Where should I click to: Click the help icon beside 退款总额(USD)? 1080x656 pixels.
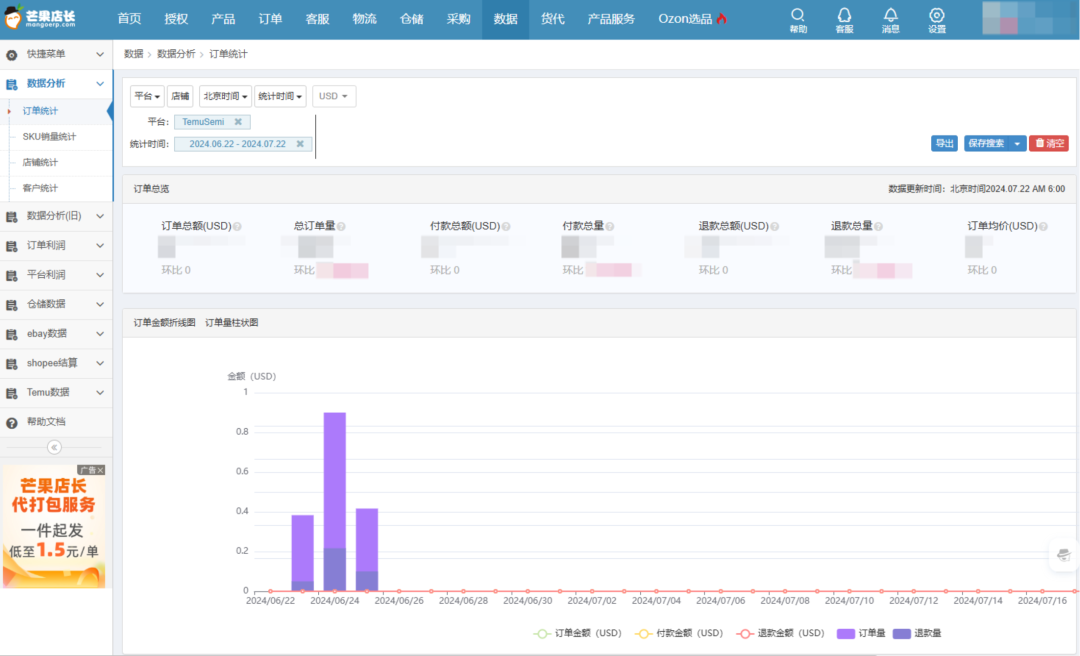click(x=774, y=226)
